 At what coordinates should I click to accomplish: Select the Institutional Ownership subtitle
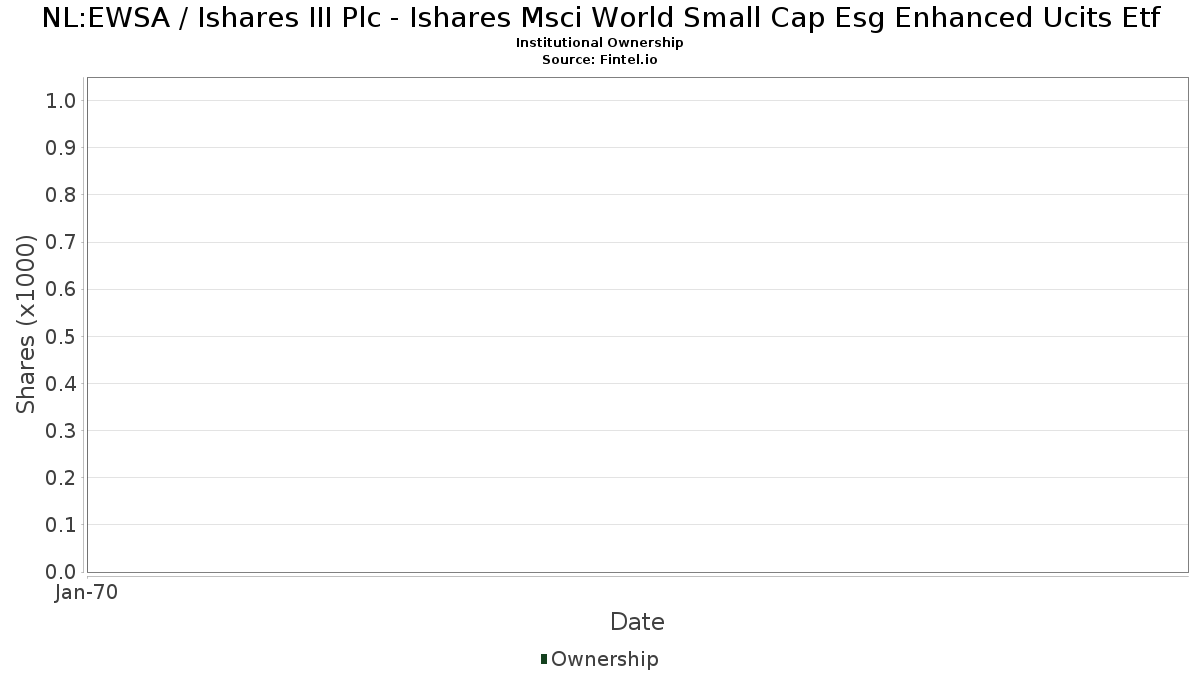[599, 43]
